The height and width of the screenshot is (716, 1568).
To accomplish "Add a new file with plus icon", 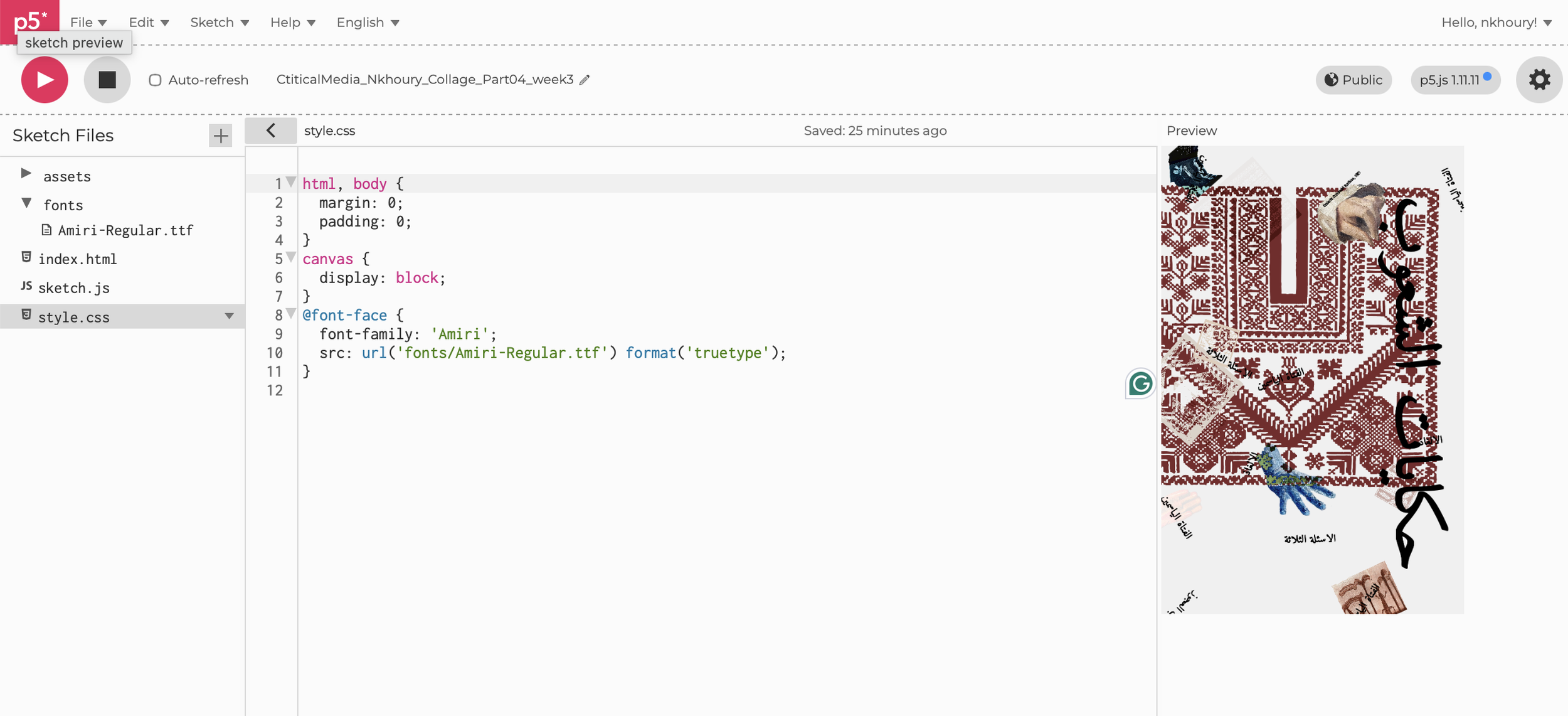I will click(220, 136).
